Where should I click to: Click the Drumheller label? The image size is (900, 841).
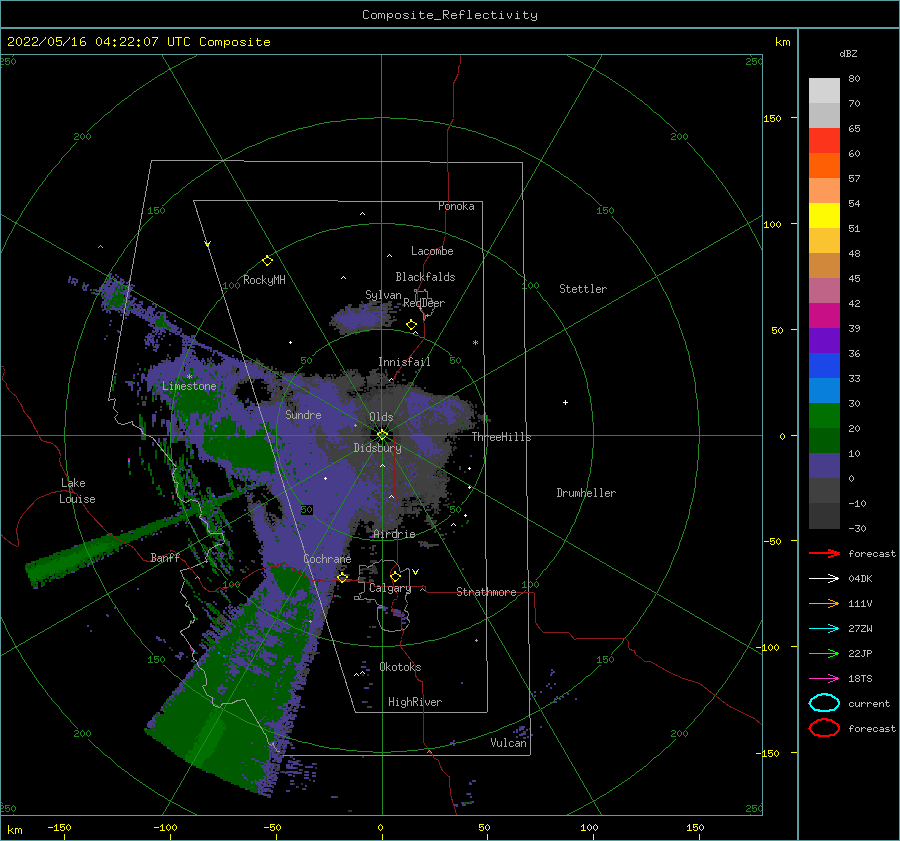coord(586,493)
